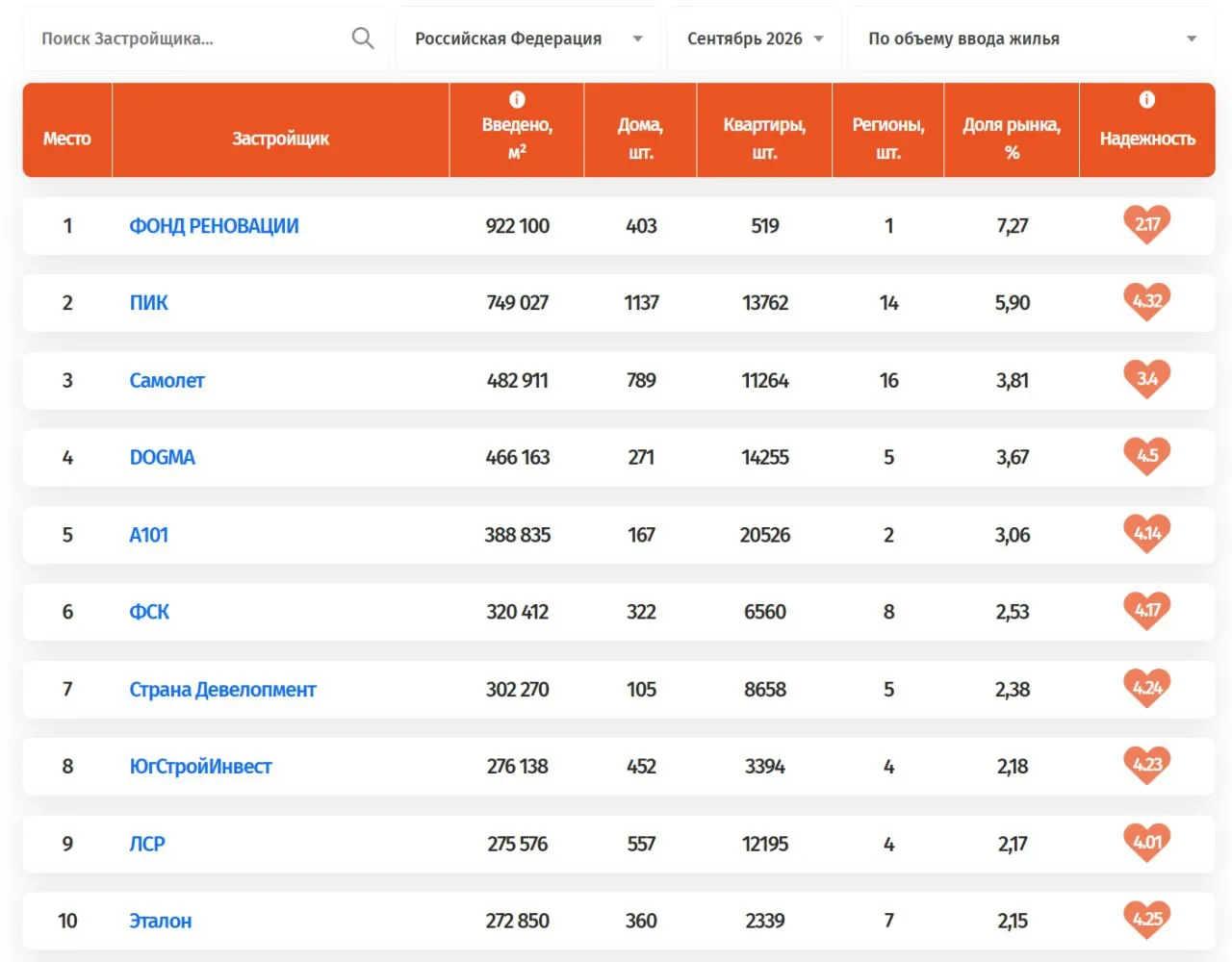Viewport: 1232px width, 962px height.
Task: Click the Застройщик column header
Action: tap(280, 139)
